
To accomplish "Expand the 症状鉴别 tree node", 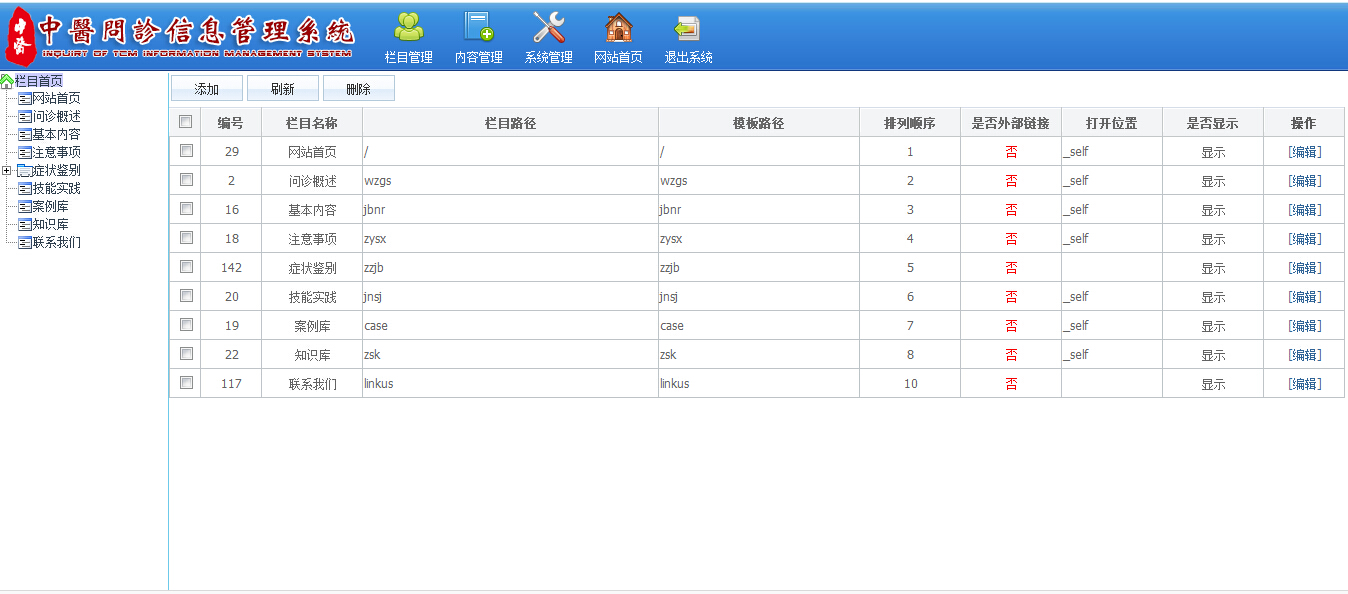I will (x=6, y=170).
